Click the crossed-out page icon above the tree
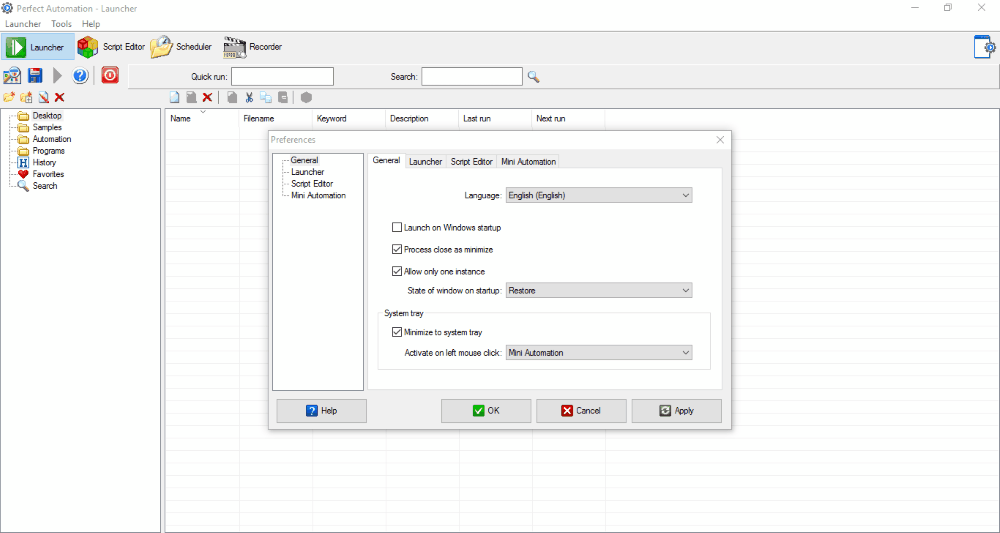This screenshot has width=1000, height=533. pos(43,98)
